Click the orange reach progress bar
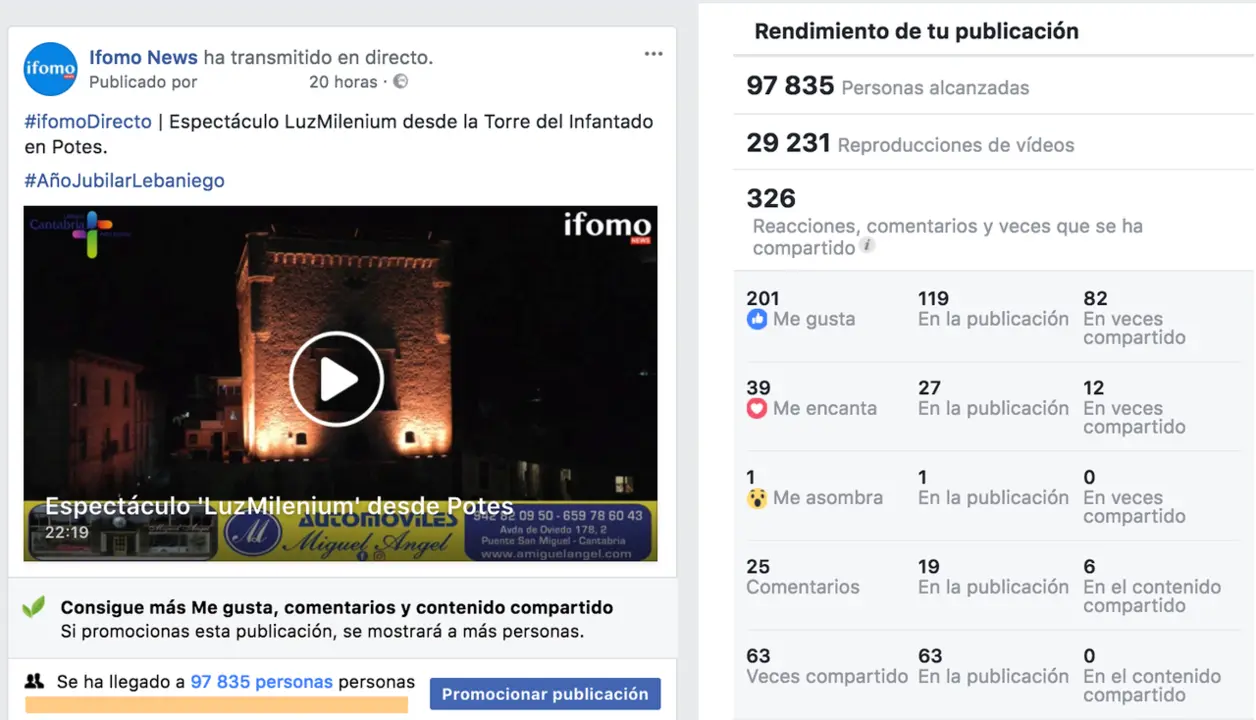Viewport: 1256px width, 720px height. point(216,705)
